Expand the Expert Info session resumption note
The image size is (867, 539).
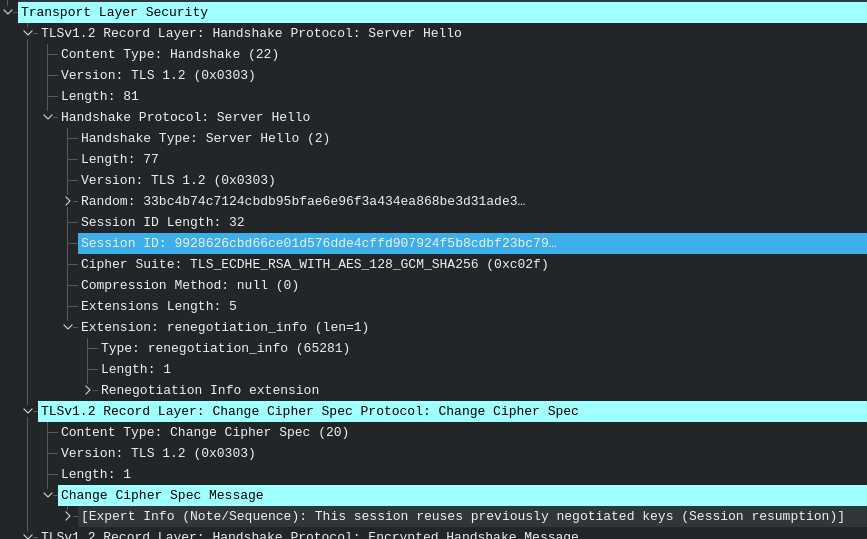68,516
